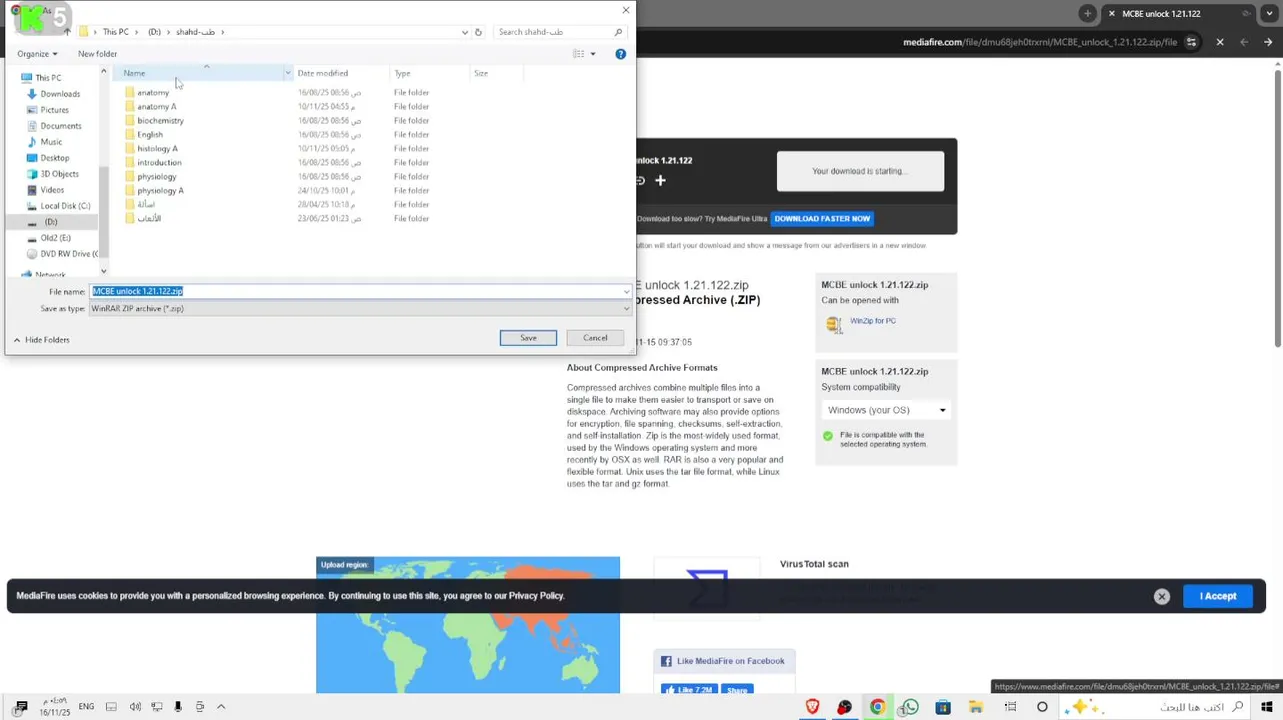Click Facebook Share button
The height and width of the screenshot is (720, 1283).
click(737, 689)
